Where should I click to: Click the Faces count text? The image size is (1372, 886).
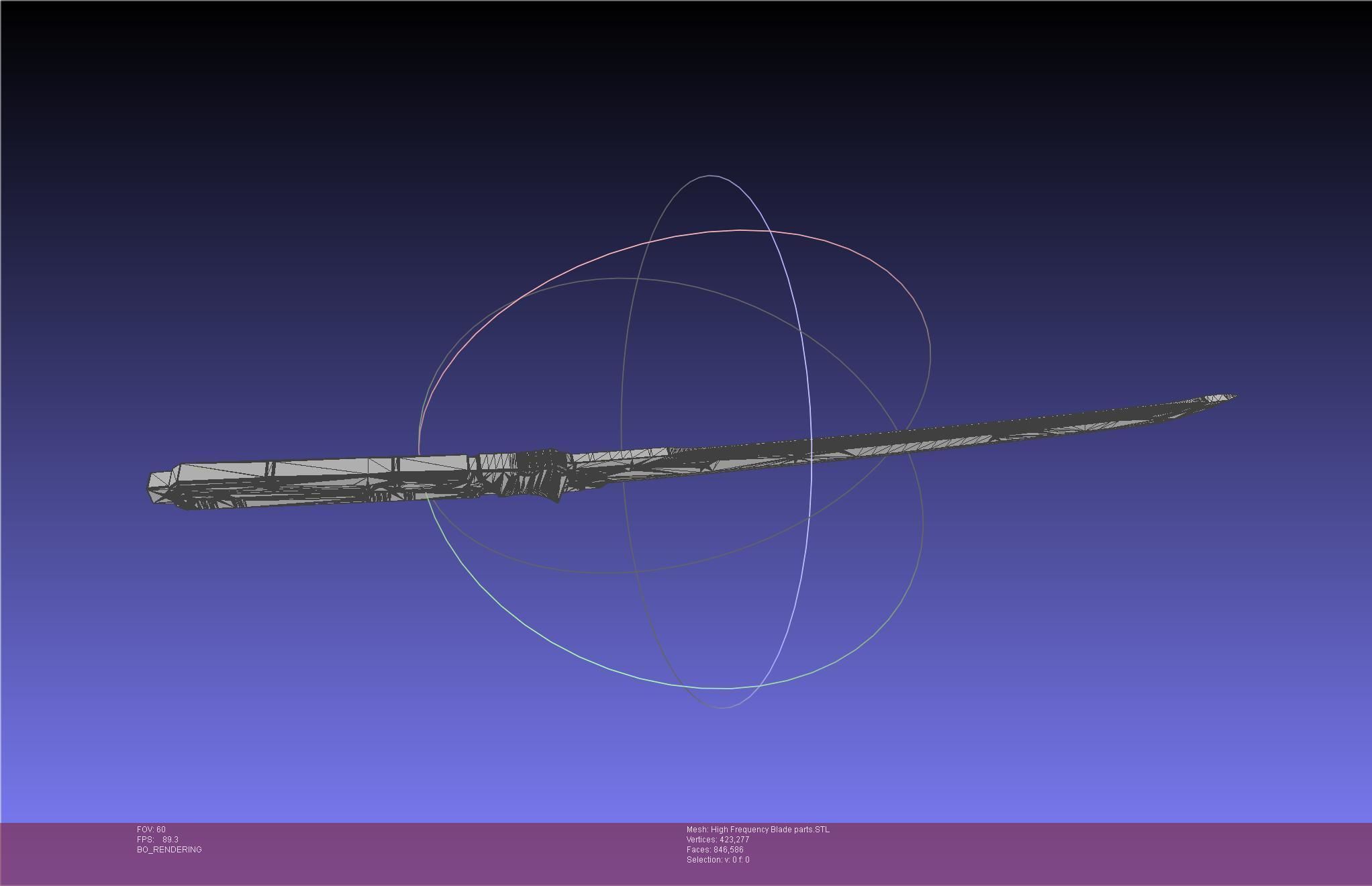(715, 850)
